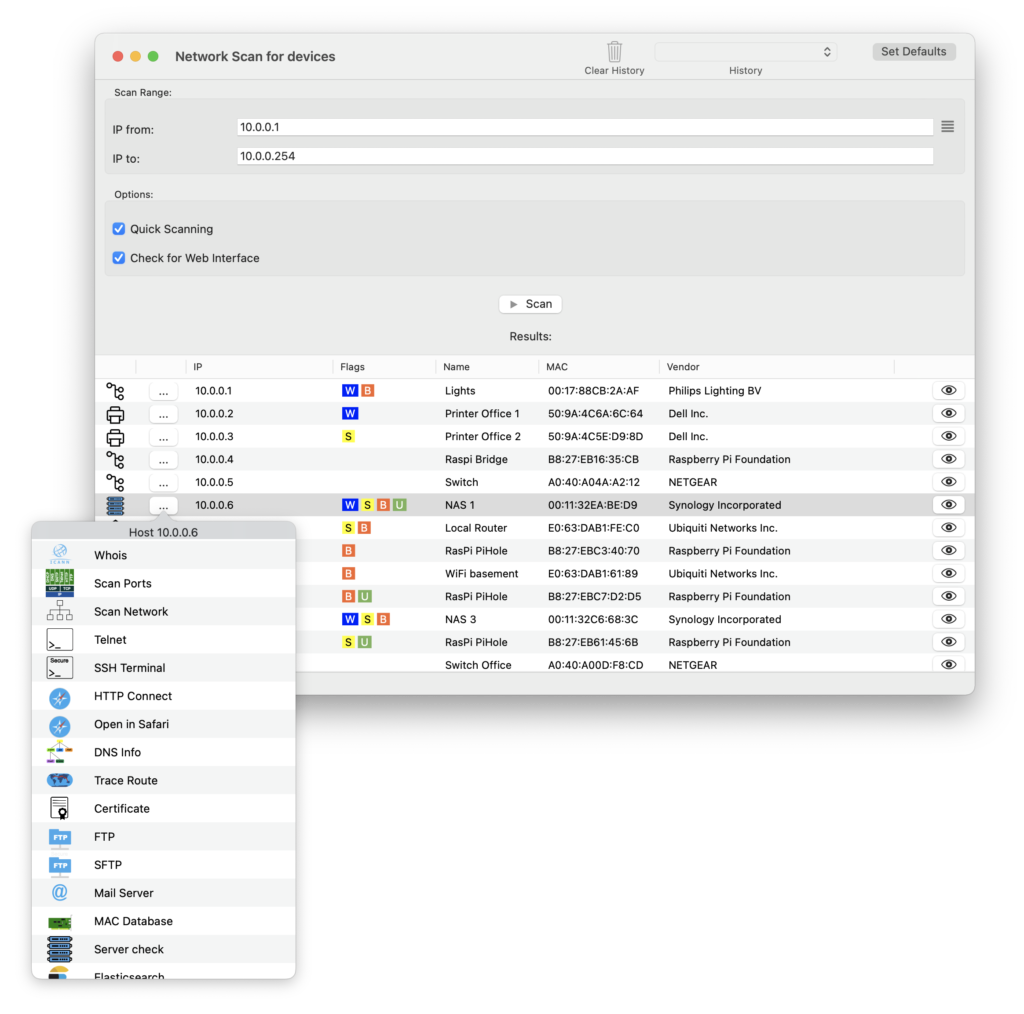Choose Scan Network in host menu

tap(163, 611)
